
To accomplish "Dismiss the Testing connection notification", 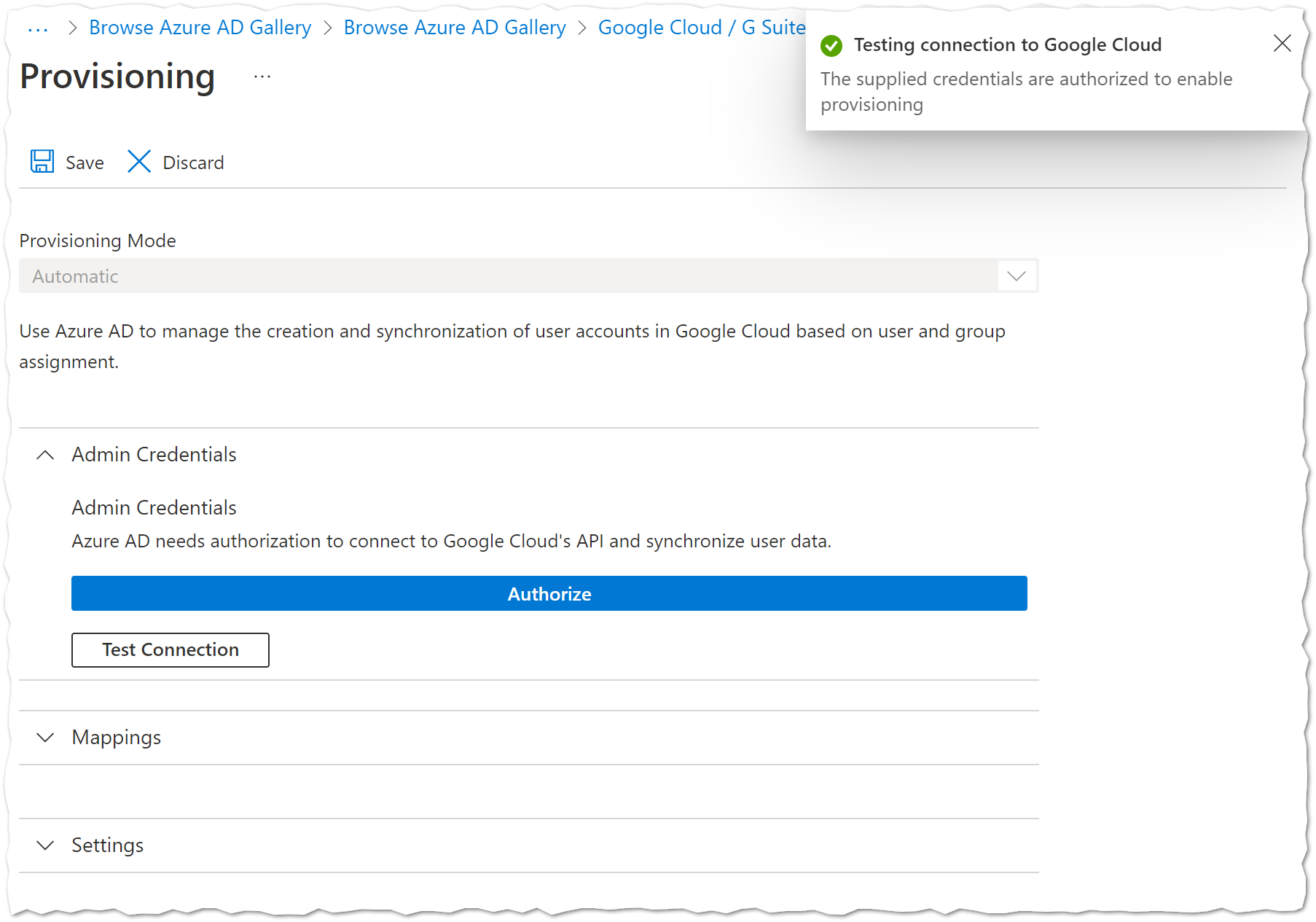I will coord(1282,44).
